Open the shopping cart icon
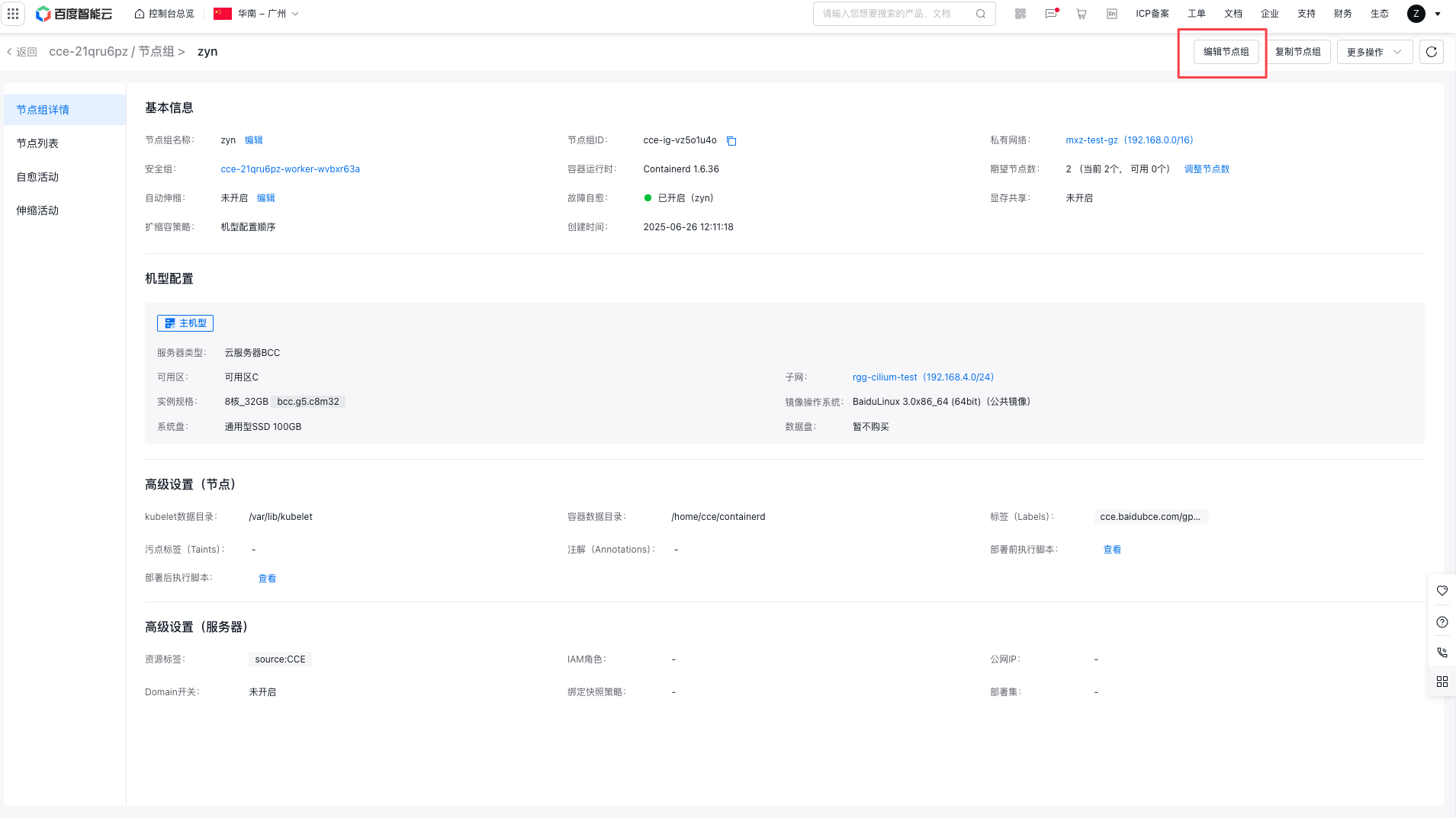 coord(1082,14)
